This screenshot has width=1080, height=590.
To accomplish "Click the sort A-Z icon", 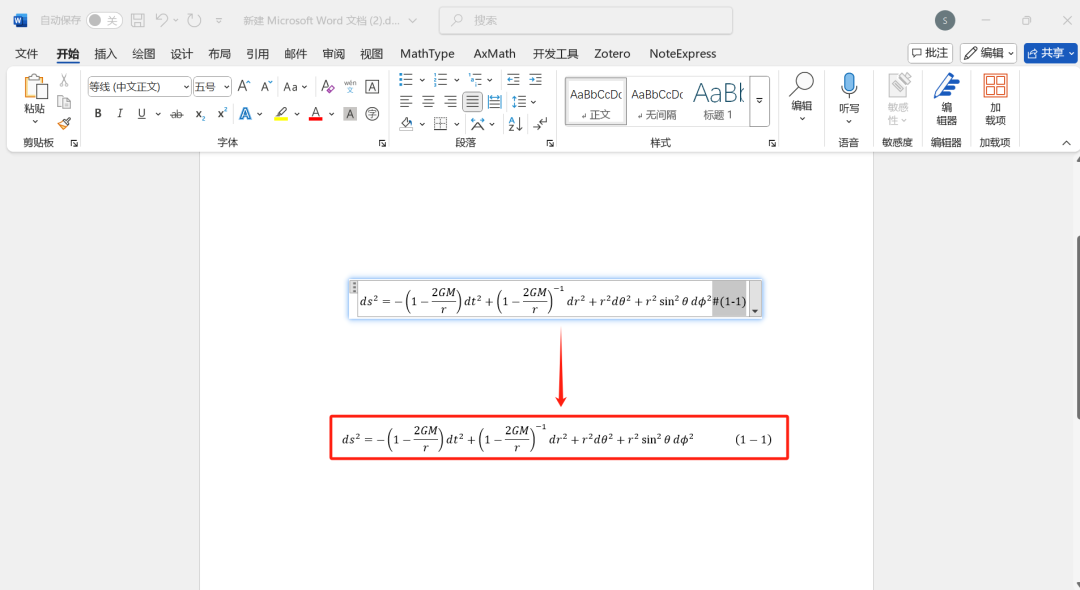I will tap(516, 124).
